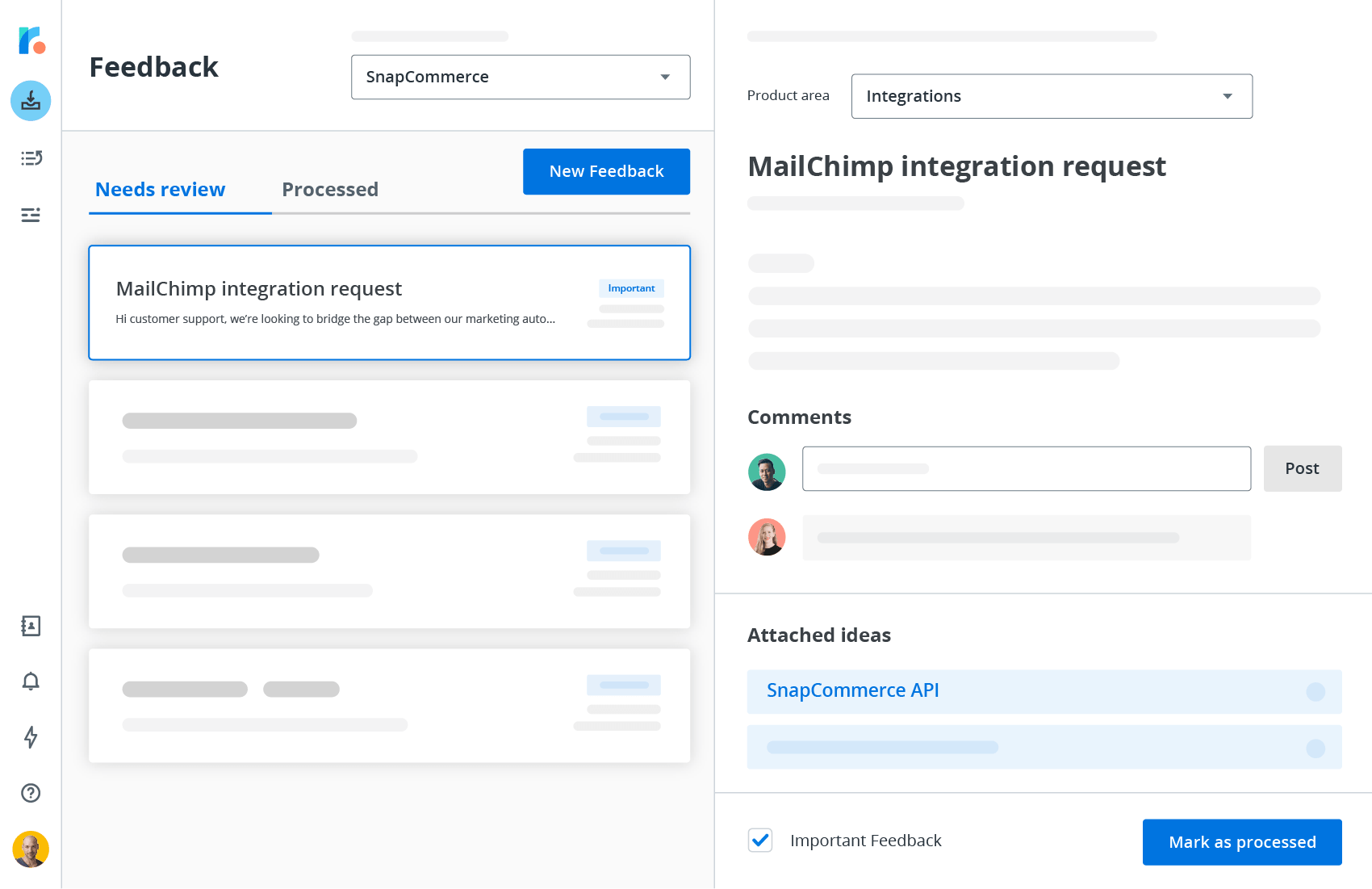
Task: Click the woman's avatar on existing comment
Action: tap(767, 537)
